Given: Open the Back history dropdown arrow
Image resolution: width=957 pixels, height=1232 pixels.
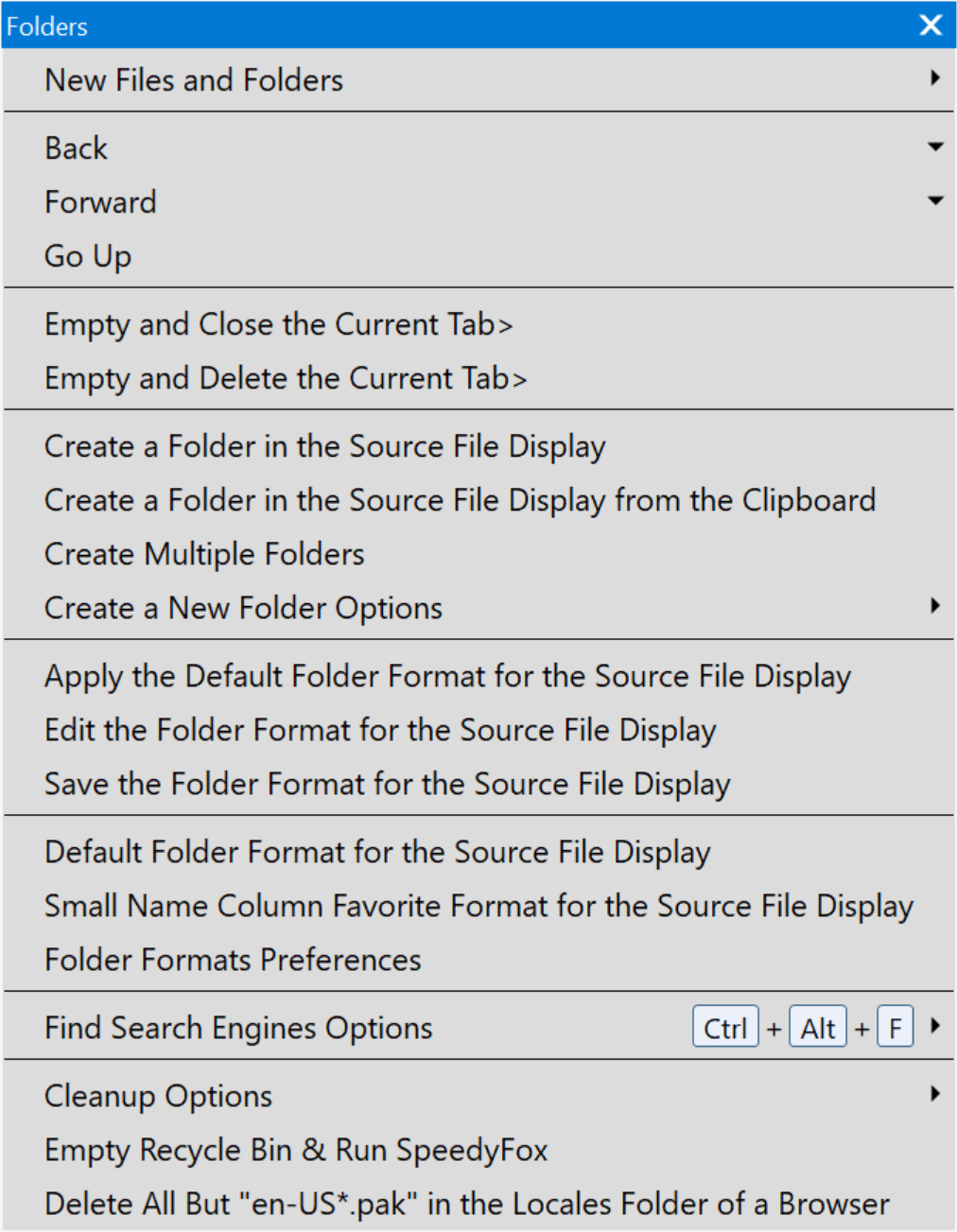Looking at the screenshot, I should click(934, 147).
